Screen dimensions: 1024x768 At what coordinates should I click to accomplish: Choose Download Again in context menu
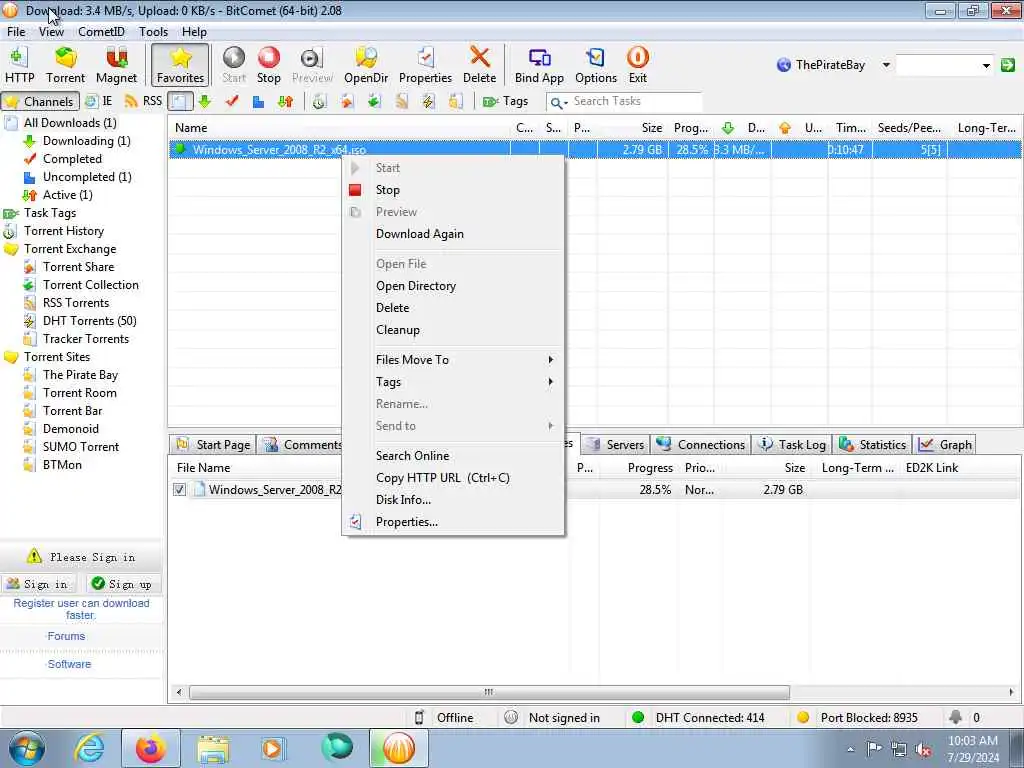click(x=453, y=234)
